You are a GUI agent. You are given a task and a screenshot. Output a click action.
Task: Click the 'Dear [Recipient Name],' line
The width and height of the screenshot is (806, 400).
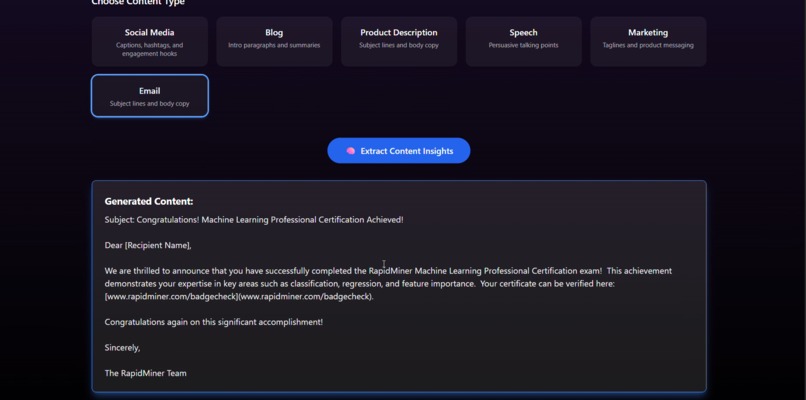coord(148,246)
